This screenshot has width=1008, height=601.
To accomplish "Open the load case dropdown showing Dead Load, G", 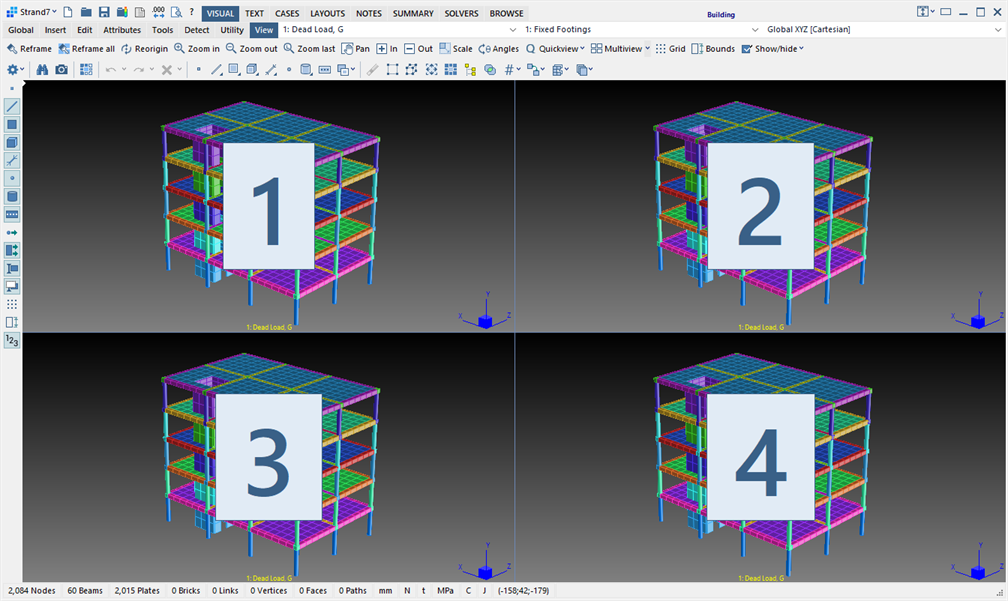I will tap(399, 30).
